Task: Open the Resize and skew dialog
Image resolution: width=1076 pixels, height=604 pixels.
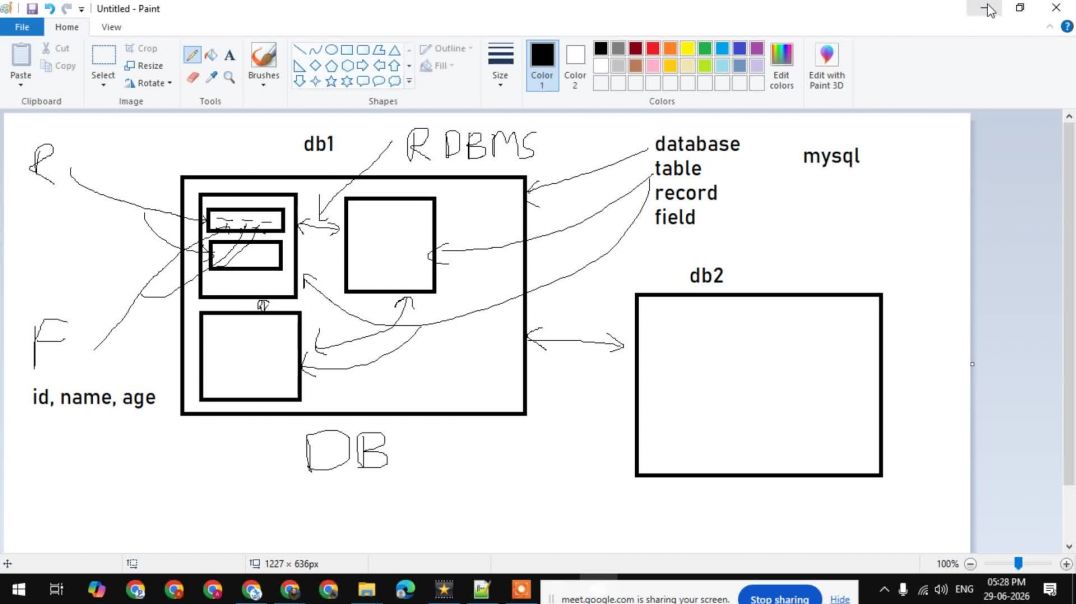Action: [x=144, y=66]
